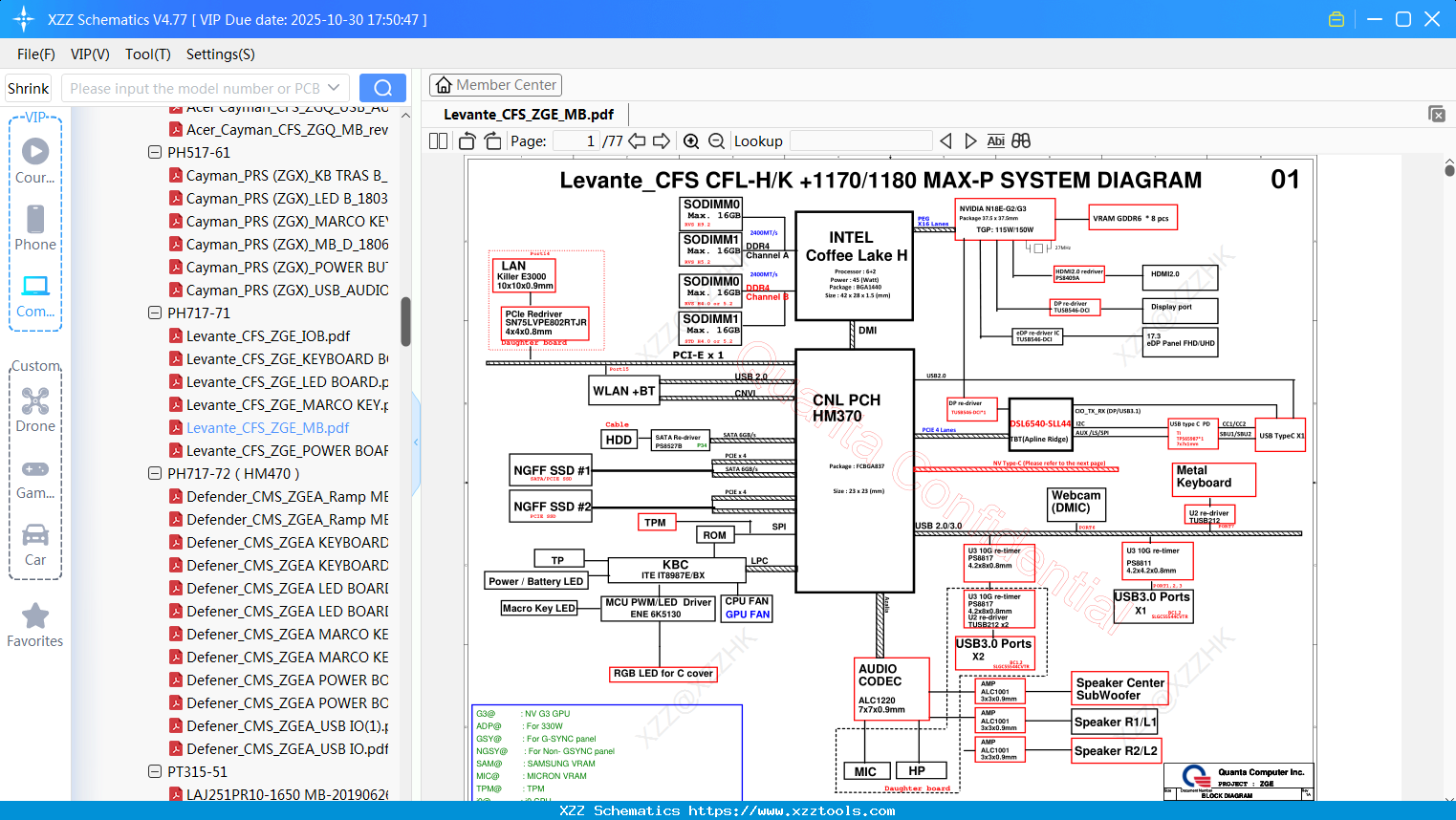Click the XZZ app logo in title bar
1456x820 pixels.
24,19
